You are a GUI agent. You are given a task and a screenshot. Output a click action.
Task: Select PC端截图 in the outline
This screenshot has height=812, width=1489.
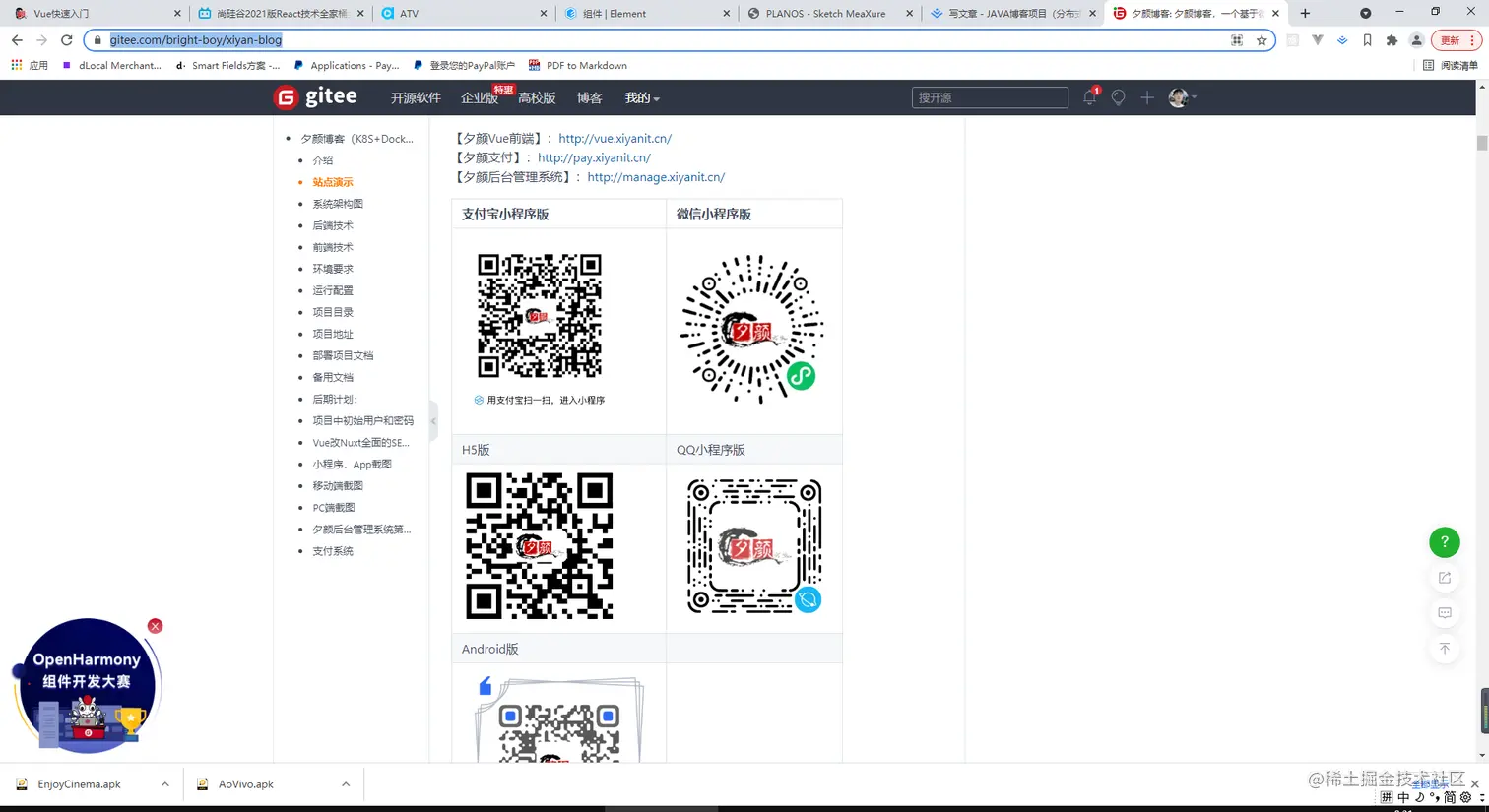coord(334,508)
